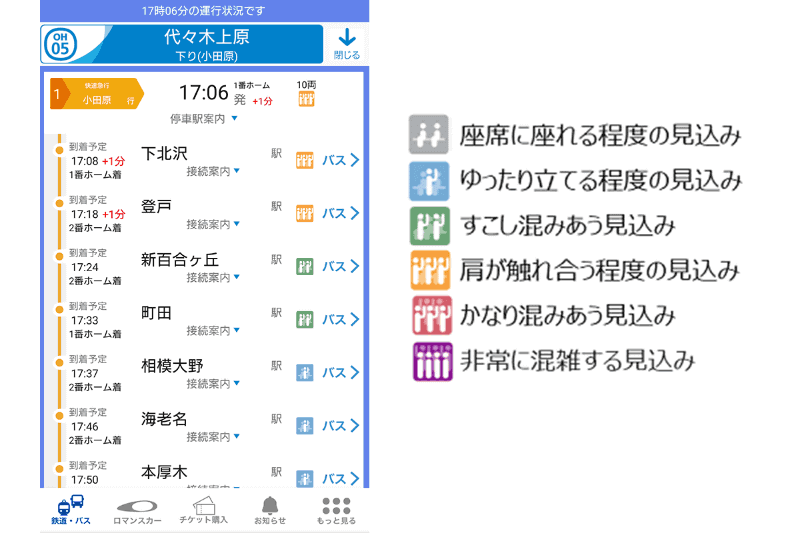Select 海老名 station name

tap(164, 419)
